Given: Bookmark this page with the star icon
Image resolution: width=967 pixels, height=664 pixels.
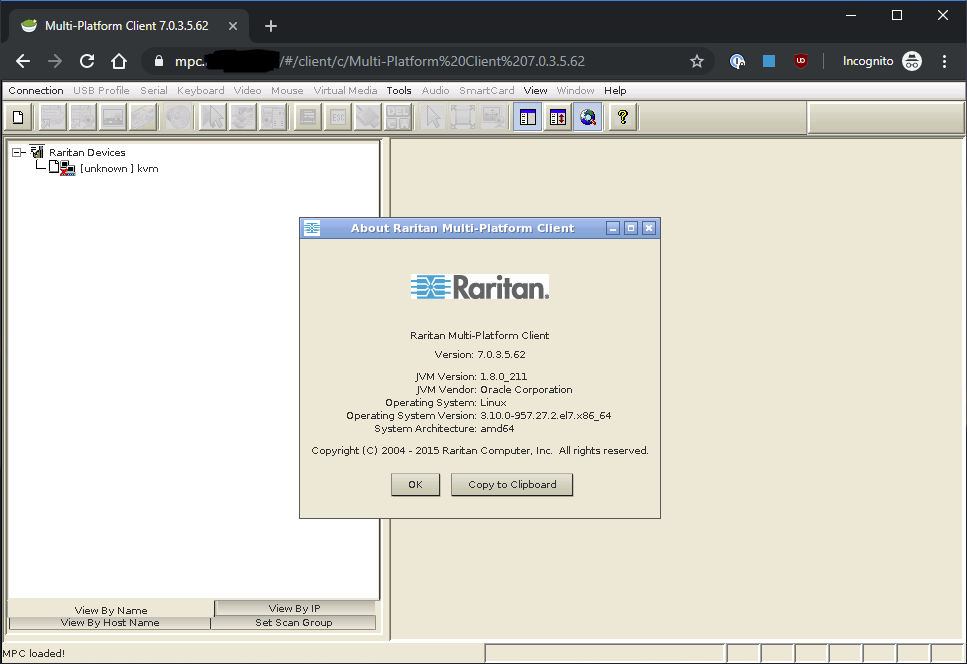Looking at the screenshot, I should pos(697,61).
